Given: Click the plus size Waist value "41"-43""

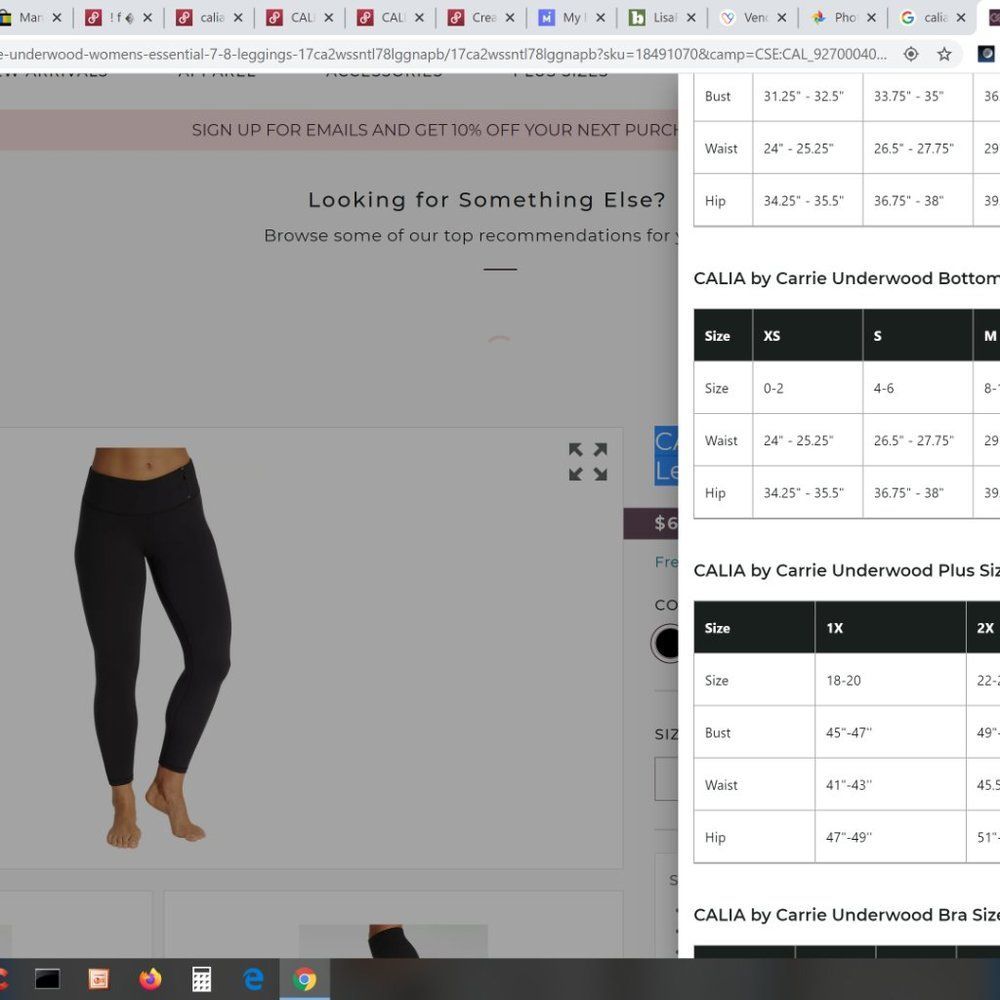Looking at the screenshot, I should pos(848,785).
